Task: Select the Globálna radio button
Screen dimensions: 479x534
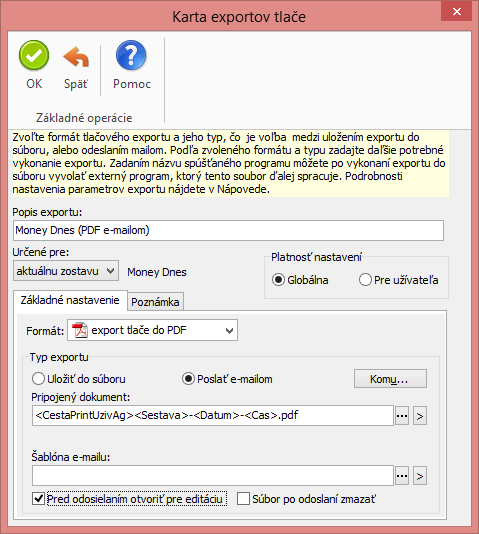Action: [x=278, y=280]
